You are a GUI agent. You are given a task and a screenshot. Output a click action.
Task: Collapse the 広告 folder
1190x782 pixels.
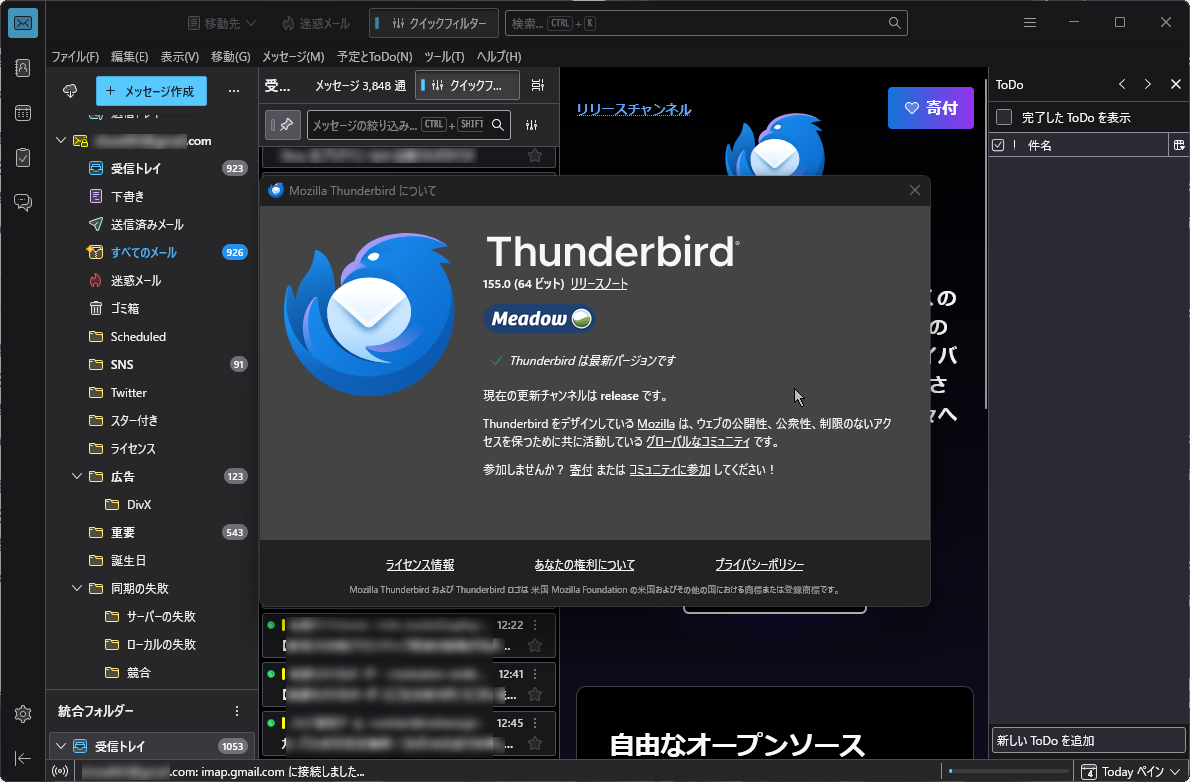point(77,476)
